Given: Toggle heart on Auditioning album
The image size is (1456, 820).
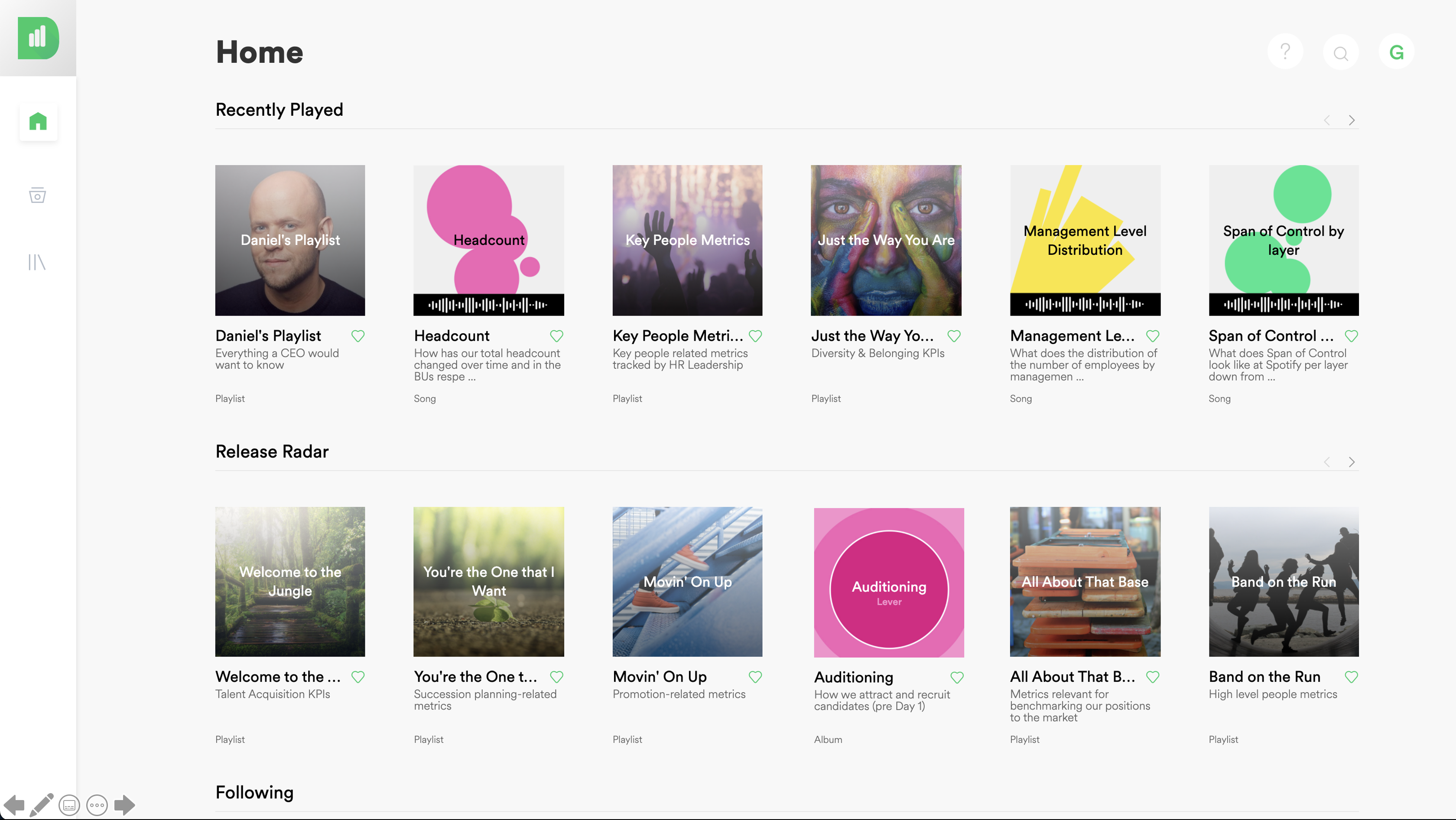Looking at the screenshot, I should [957, 677].
